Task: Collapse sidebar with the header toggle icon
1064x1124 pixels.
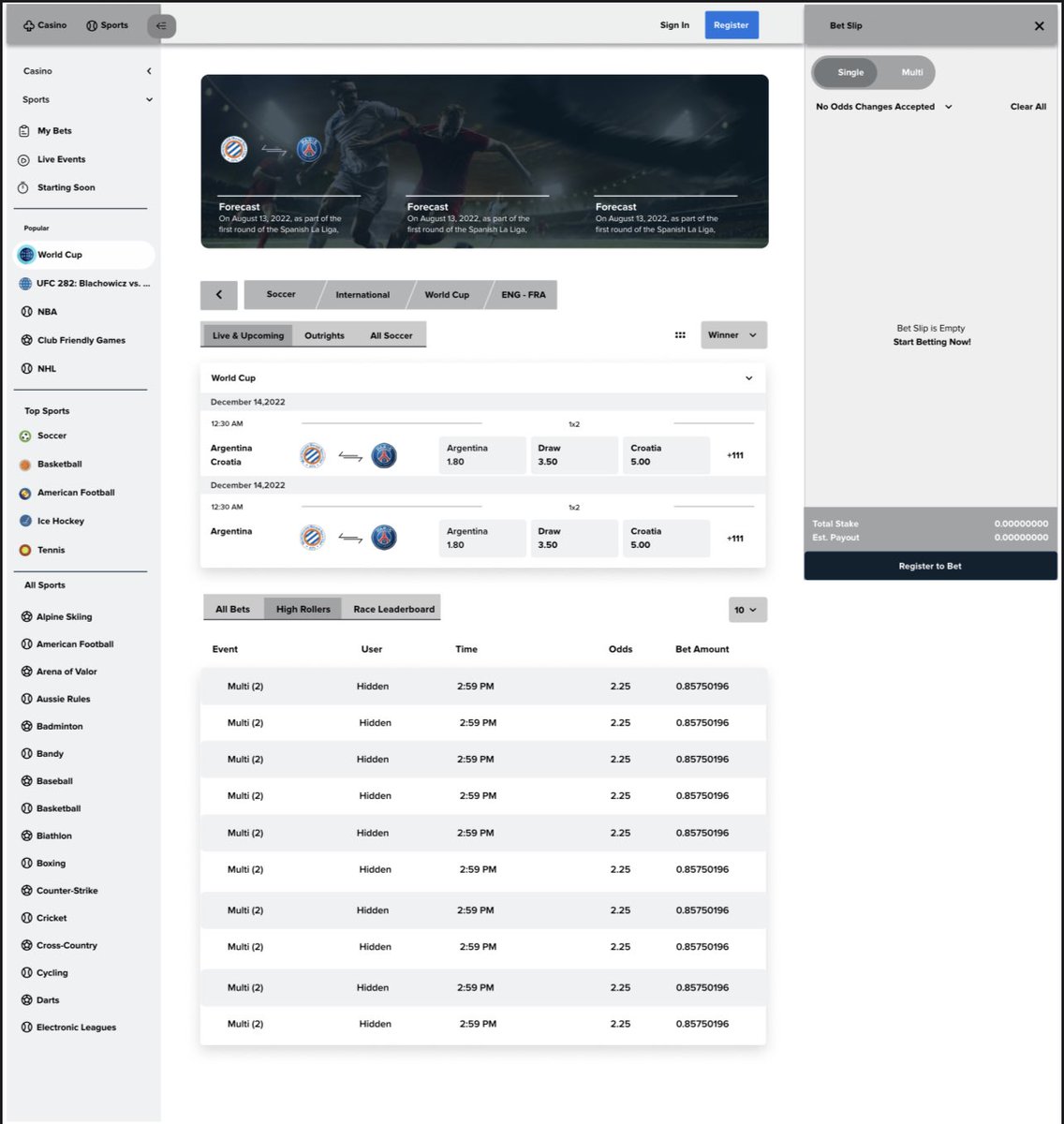Action: point(161,26)
